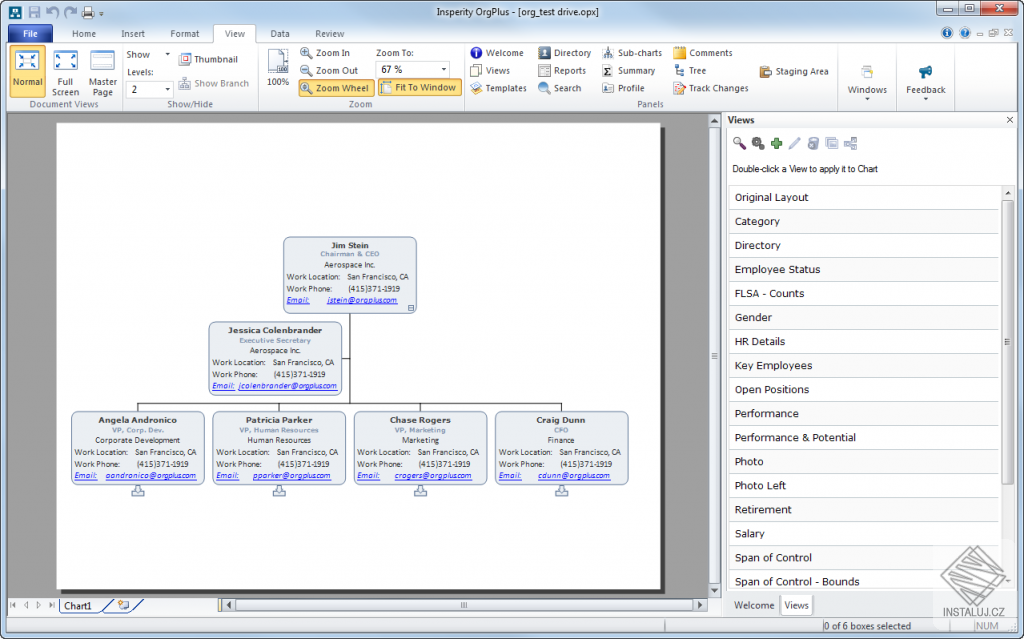Open the Show dropdown menu

[x=148, y=54]
